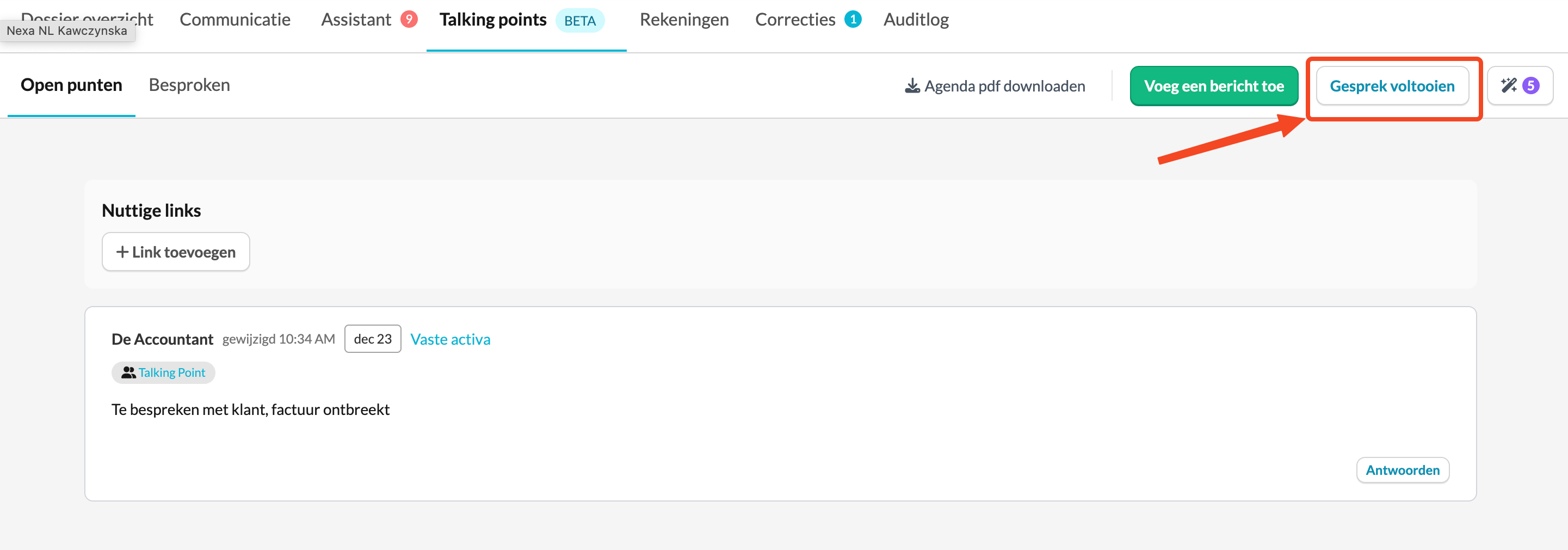Go to the Correcties tab
The height and width of the screenshot is (550, 1568).
(795, 20)
